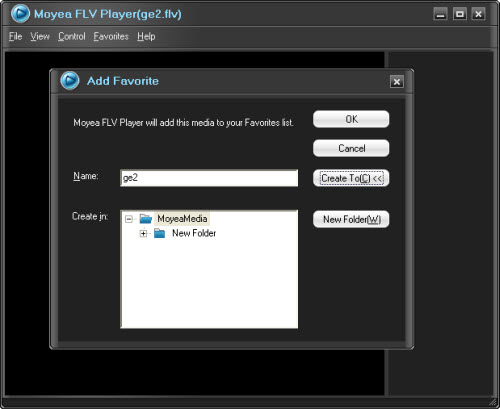Create a folder with New Folder button
500x409 pixels.
click(x=351, y=219)
